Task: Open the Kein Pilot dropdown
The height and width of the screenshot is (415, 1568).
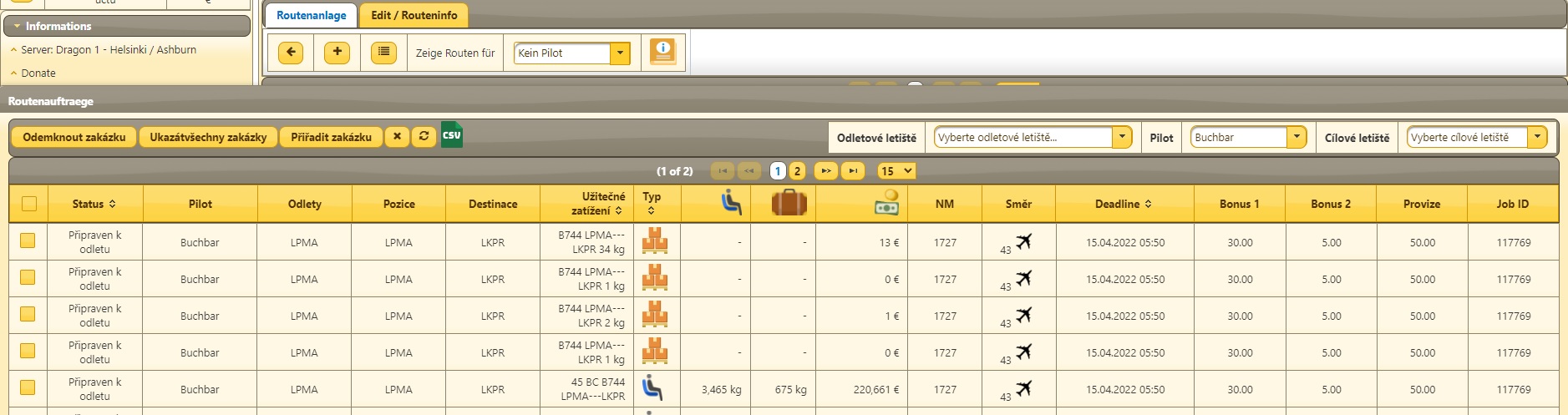Action: point(619,53)
